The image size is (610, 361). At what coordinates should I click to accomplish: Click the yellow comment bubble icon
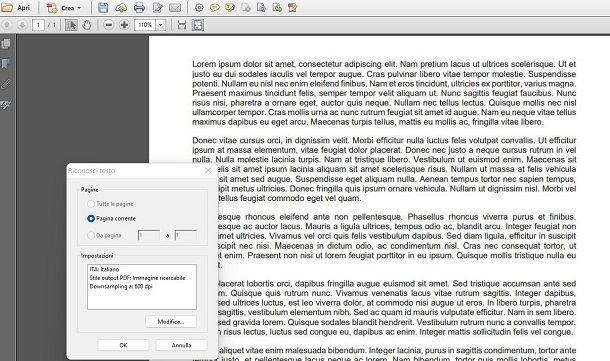(x=214, y=7)
